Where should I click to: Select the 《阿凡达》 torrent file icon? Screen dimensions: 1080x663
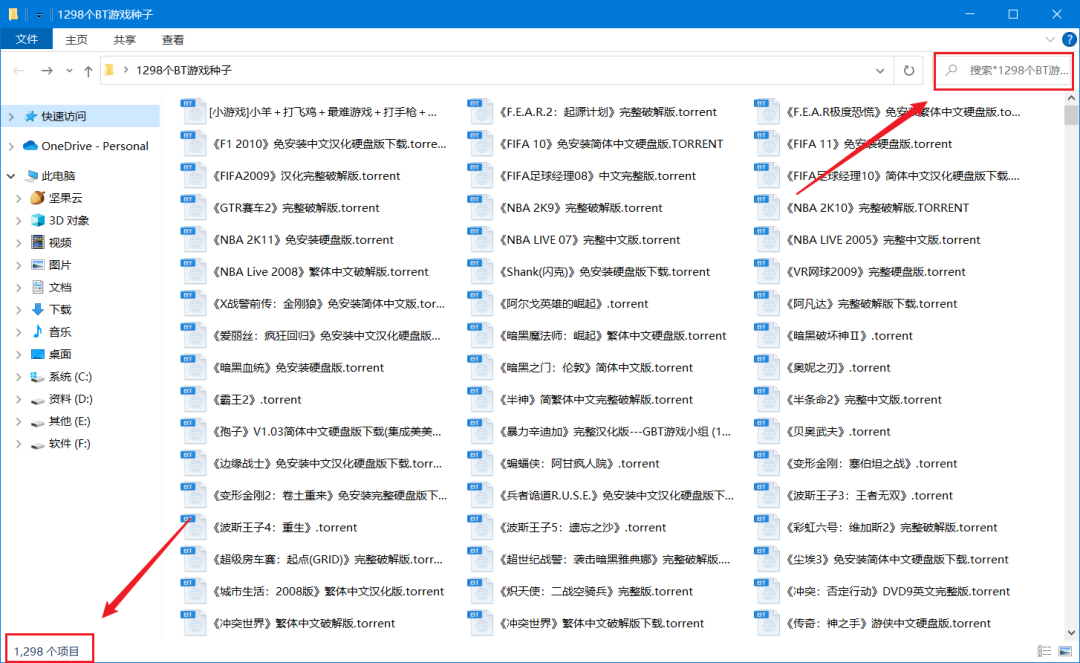[767, 304]
